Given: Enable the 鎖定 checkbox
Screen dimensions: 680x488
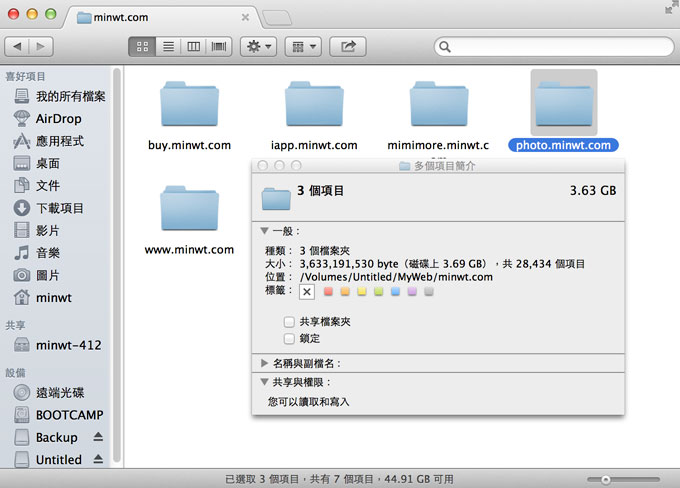Looking at the screenshot, I should pyautogui.click(x=289, y=338).
